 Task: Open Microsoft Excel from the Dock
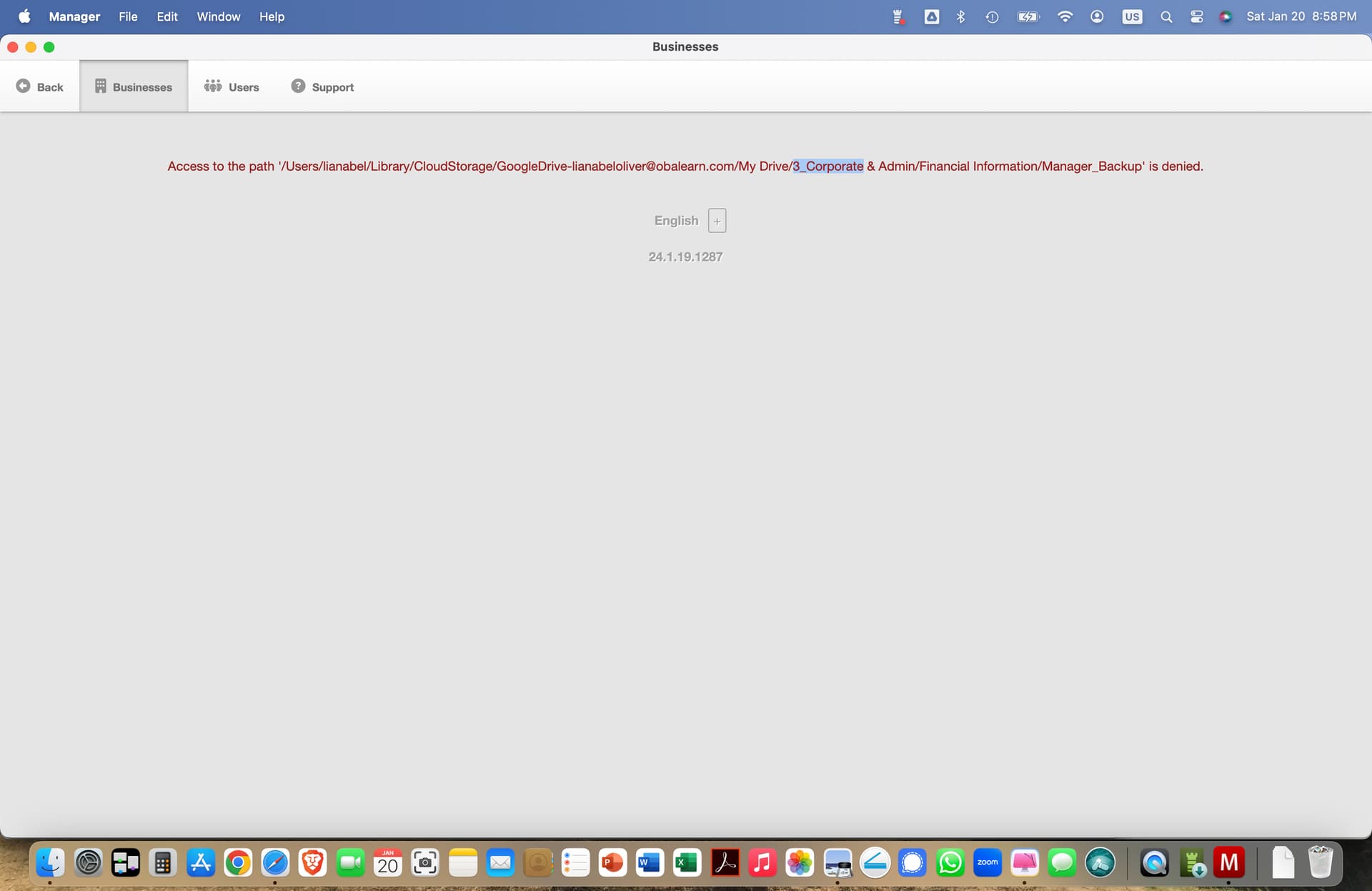coord(687,862)
